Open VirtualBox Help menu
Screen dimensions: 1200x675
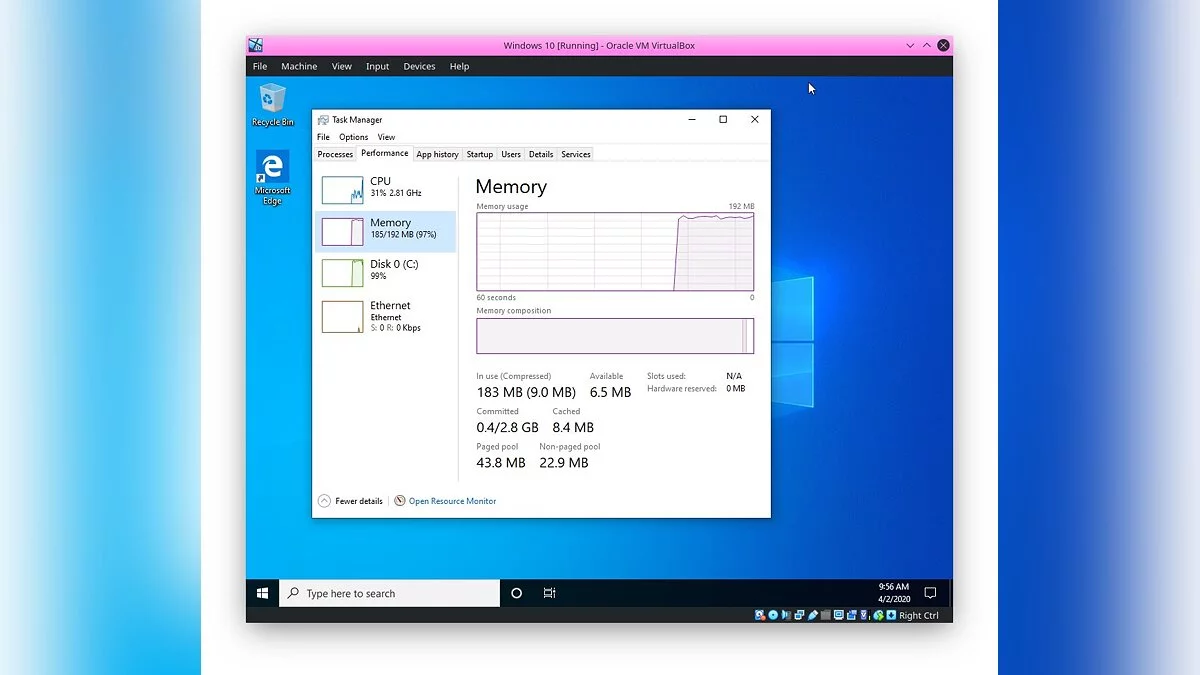459,66
